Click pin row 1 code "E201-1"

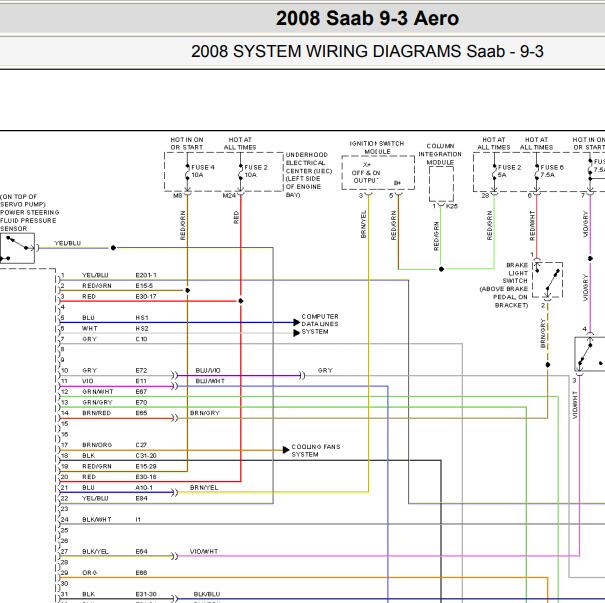(x=146, y=275)
